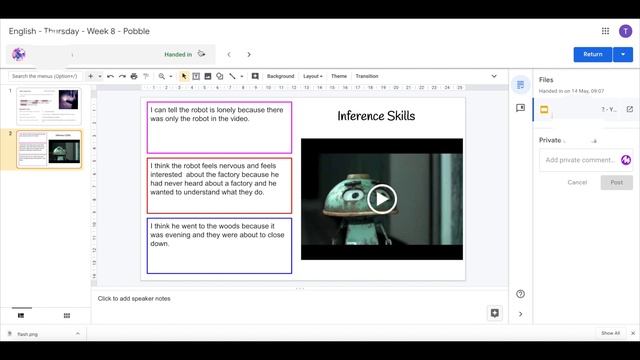The height and width of the screenshot is (360, 640).
Task: Click the account avatar T
Action: [625, 31]
